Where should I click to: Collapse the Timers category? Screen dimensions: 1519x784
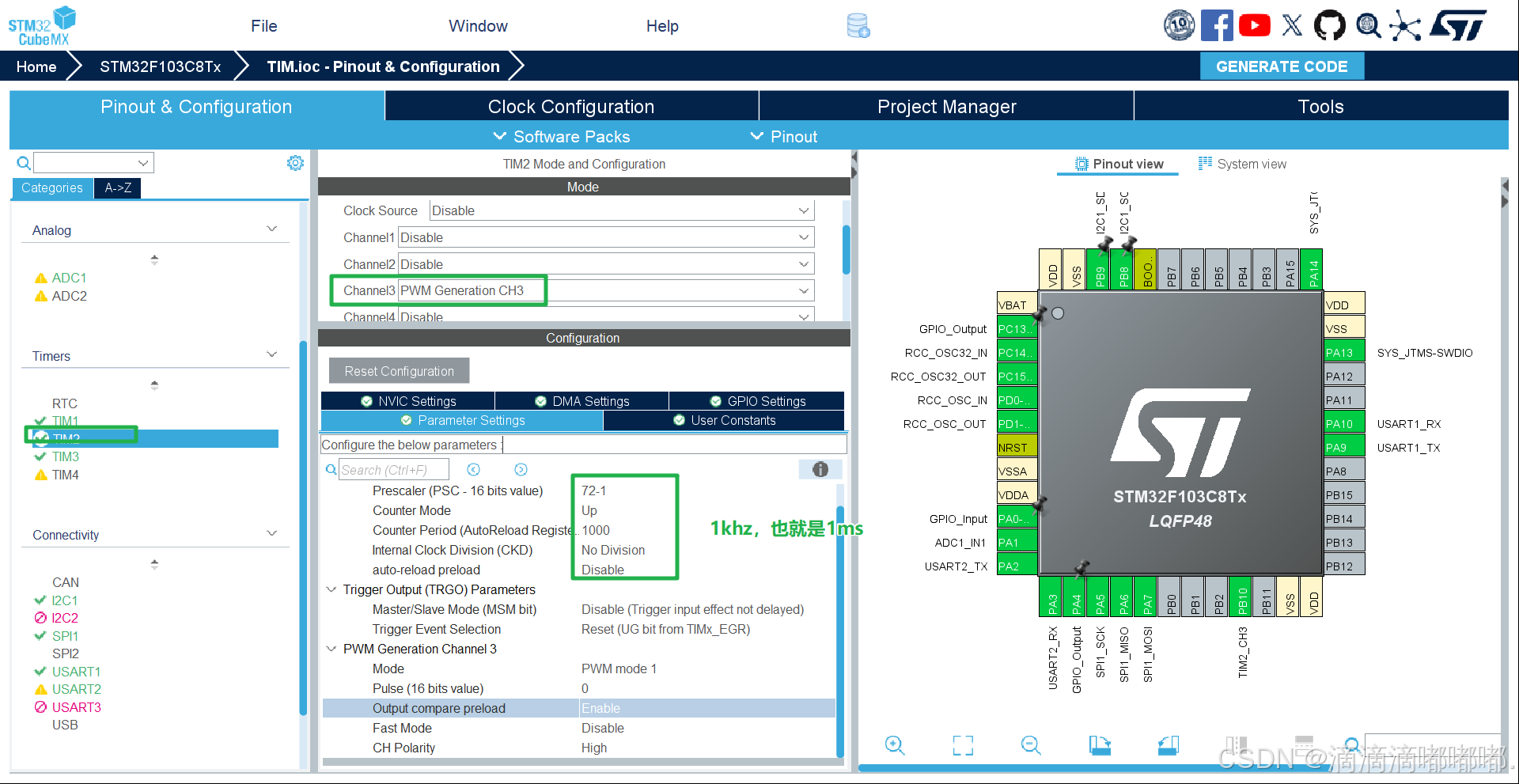pos(271,355)
